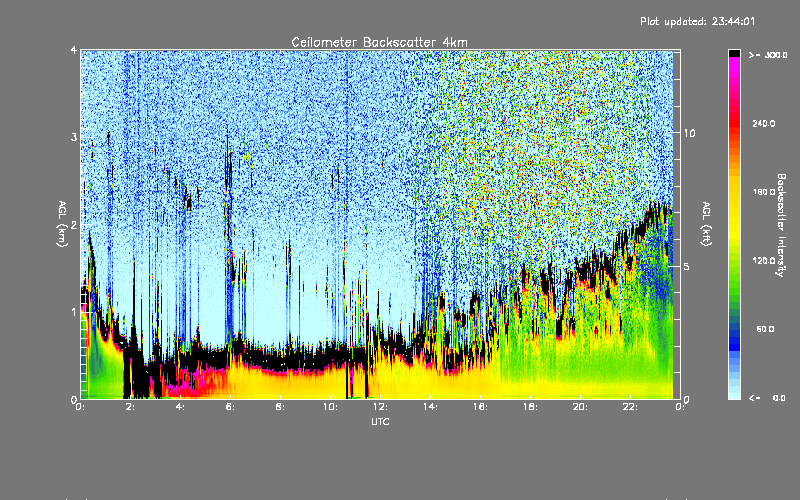Click the 2 km tick on left axis
The height and width of the screenshot is (500, 800).
(x=74, y=224)
